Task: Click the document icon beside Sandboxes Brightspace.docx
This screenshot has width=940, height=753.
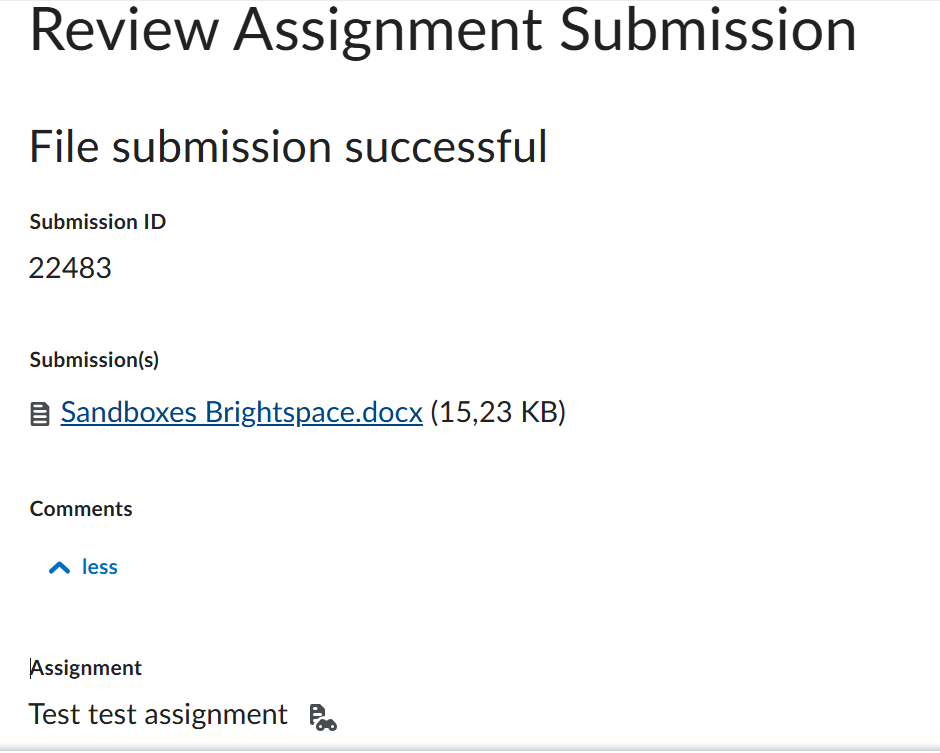Action: click(40, 414)
